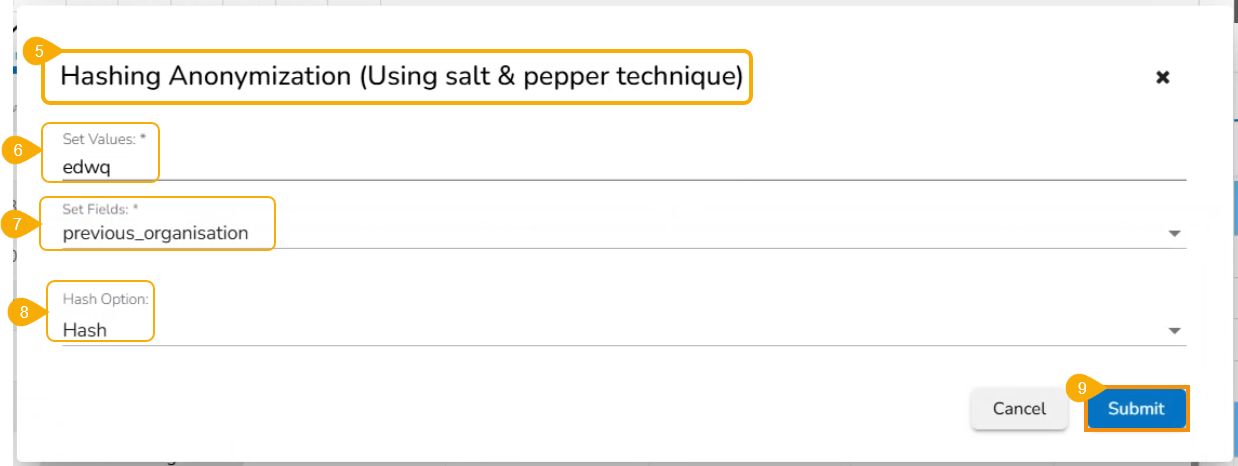This screenshot has height=466, width=1238.
Task: Close the Hashing Anonymization dialog with X
Action: pyautogui.click(x=1163, y=77)
